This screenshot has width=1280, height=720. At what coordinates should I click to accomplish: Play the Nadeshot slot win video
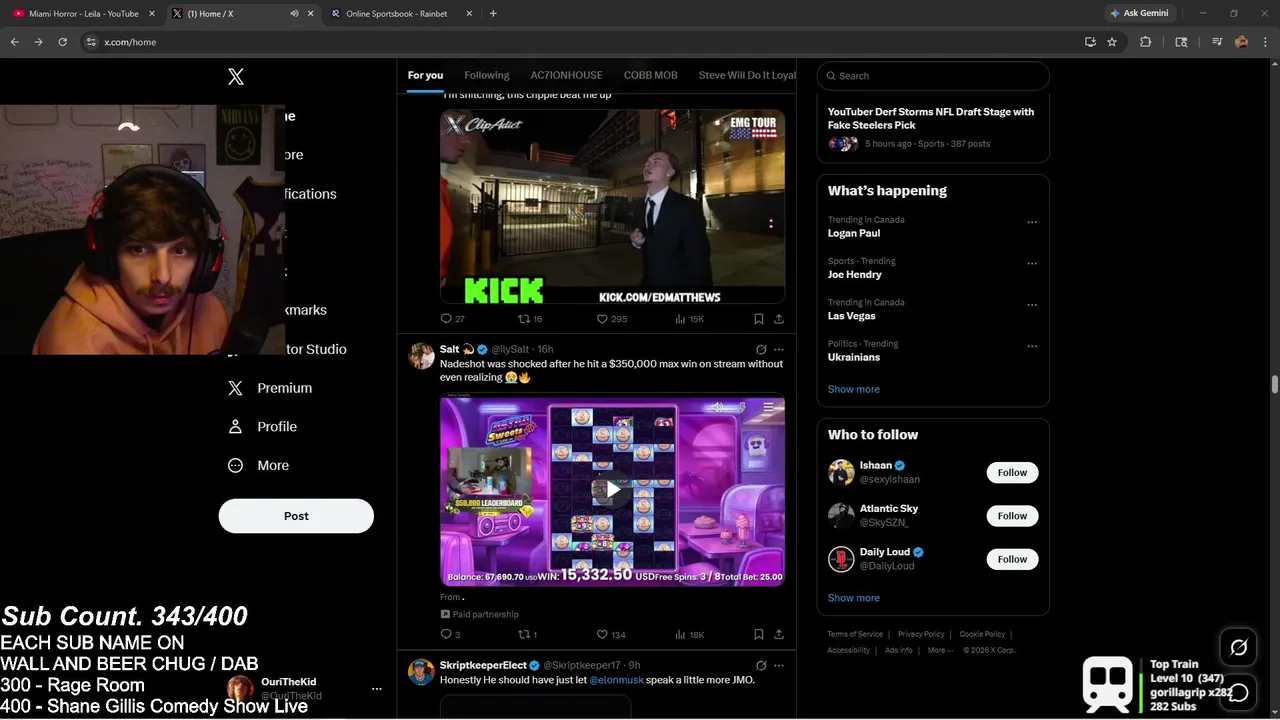(x=612, y=490)
